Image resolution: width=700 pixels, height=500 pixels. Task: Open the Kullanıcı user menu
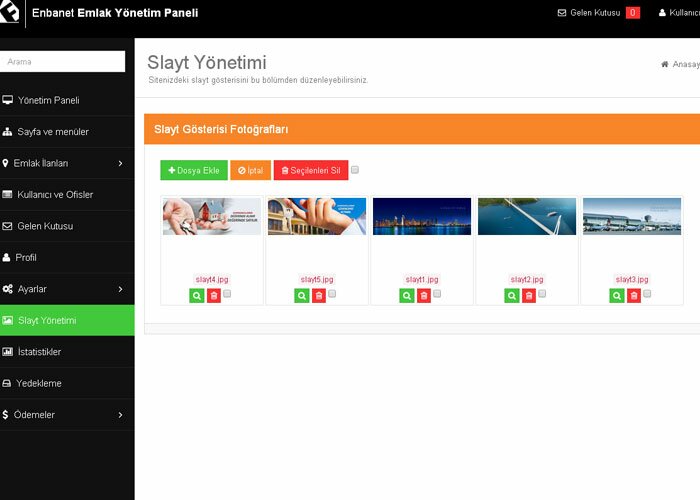click(x=679, y=13)
